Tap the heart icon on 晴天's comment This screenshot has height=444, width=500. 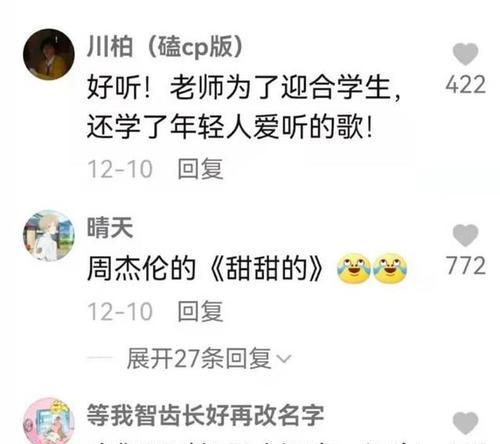point(465,235)
